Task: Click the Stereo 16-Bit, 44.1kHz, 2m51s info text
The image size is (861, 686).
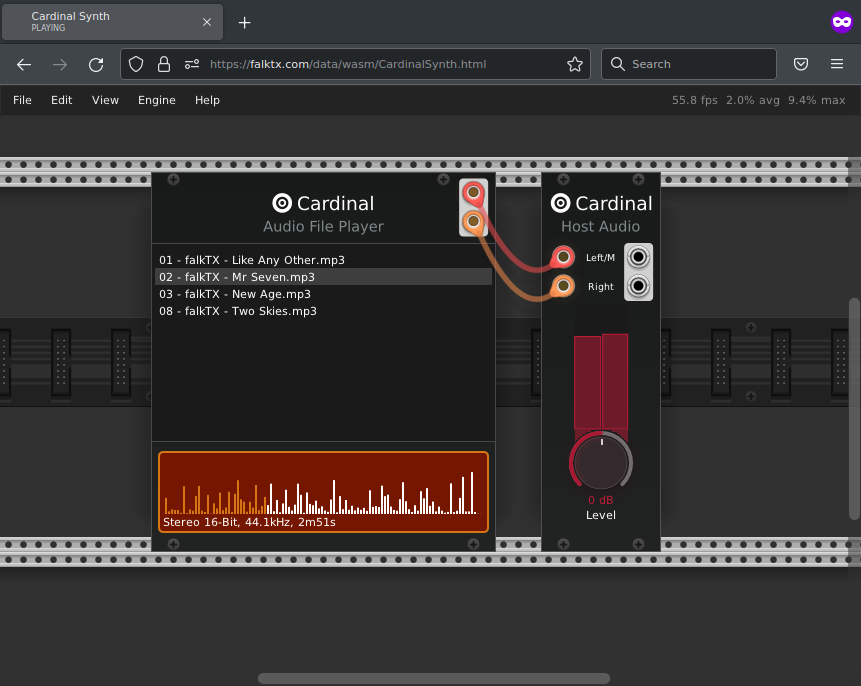Action: coord(249,522)
